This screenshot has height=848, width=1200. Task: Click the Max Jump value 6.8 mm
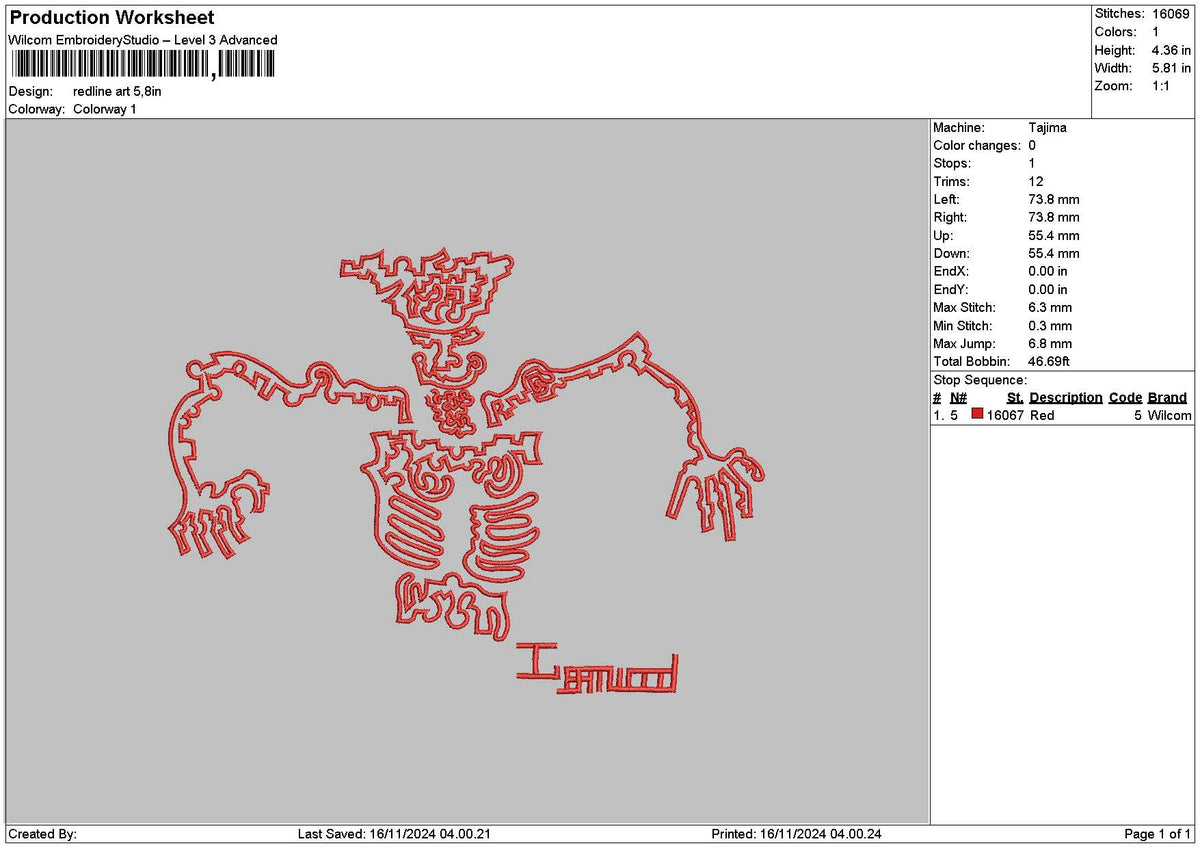[x=1050, y=344]
